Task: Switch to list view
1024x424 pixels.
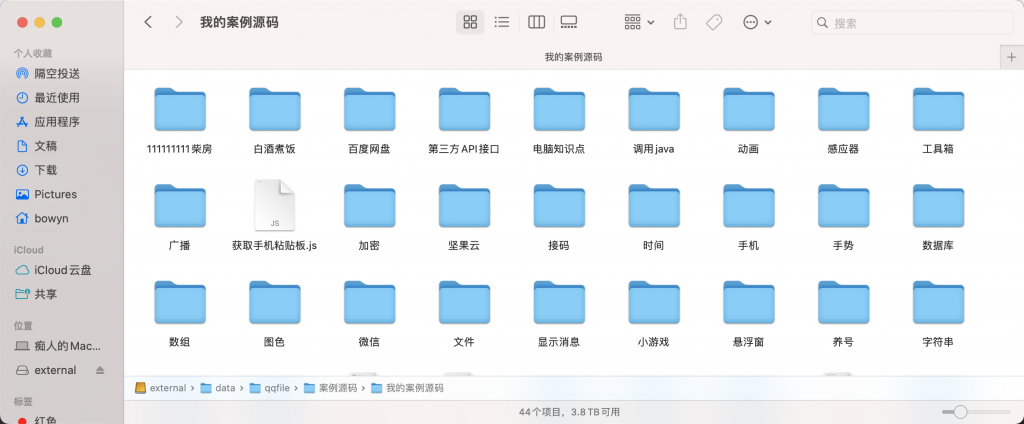Action: [502, 22]
